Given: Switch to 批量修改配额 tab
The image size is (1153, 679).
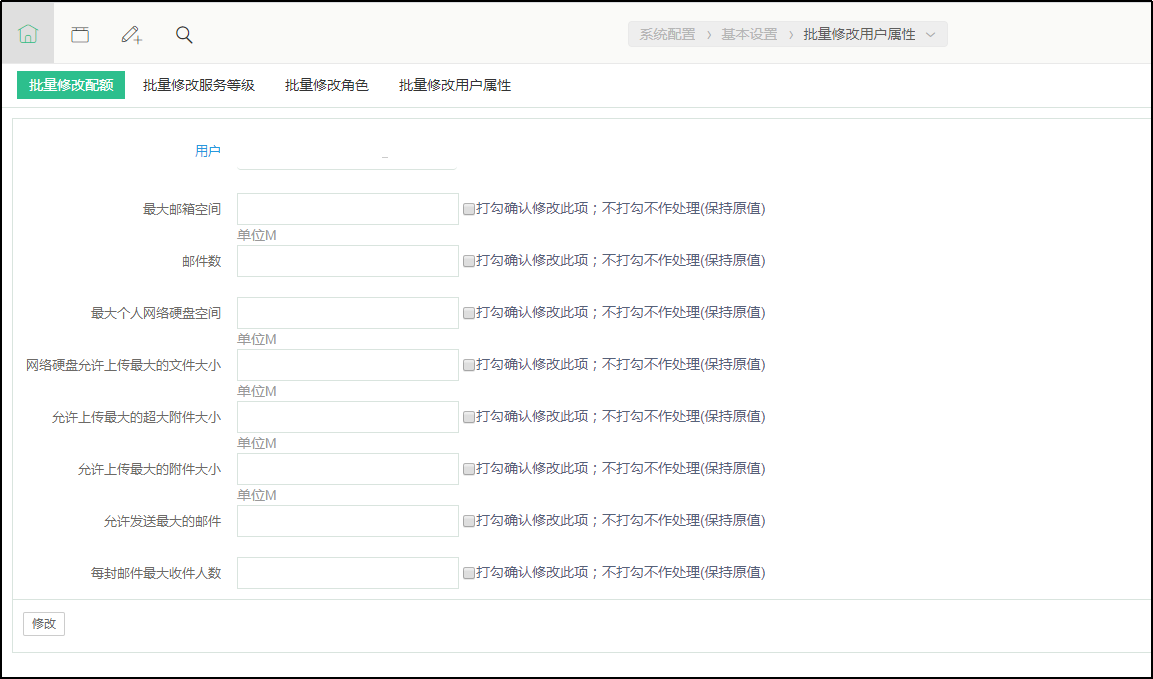Looking at the screenshot, I should [71, 86].
